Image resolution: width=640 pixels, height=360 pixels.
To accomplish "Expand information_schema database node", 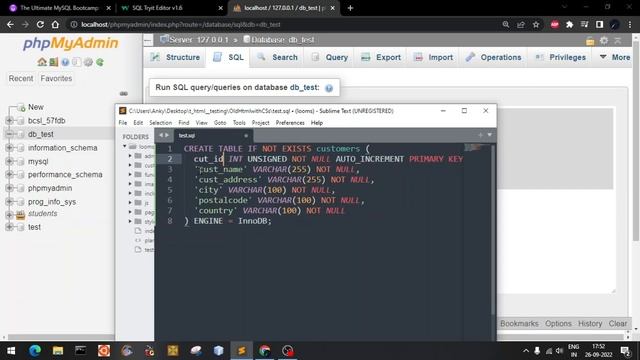I will point(9,148).
